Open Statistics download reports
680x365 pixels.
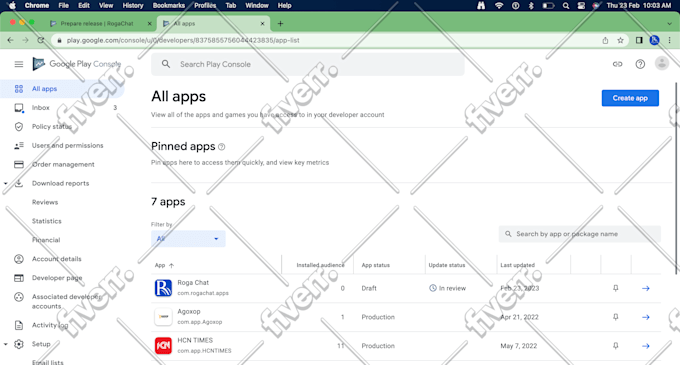(x=46, y=221)
